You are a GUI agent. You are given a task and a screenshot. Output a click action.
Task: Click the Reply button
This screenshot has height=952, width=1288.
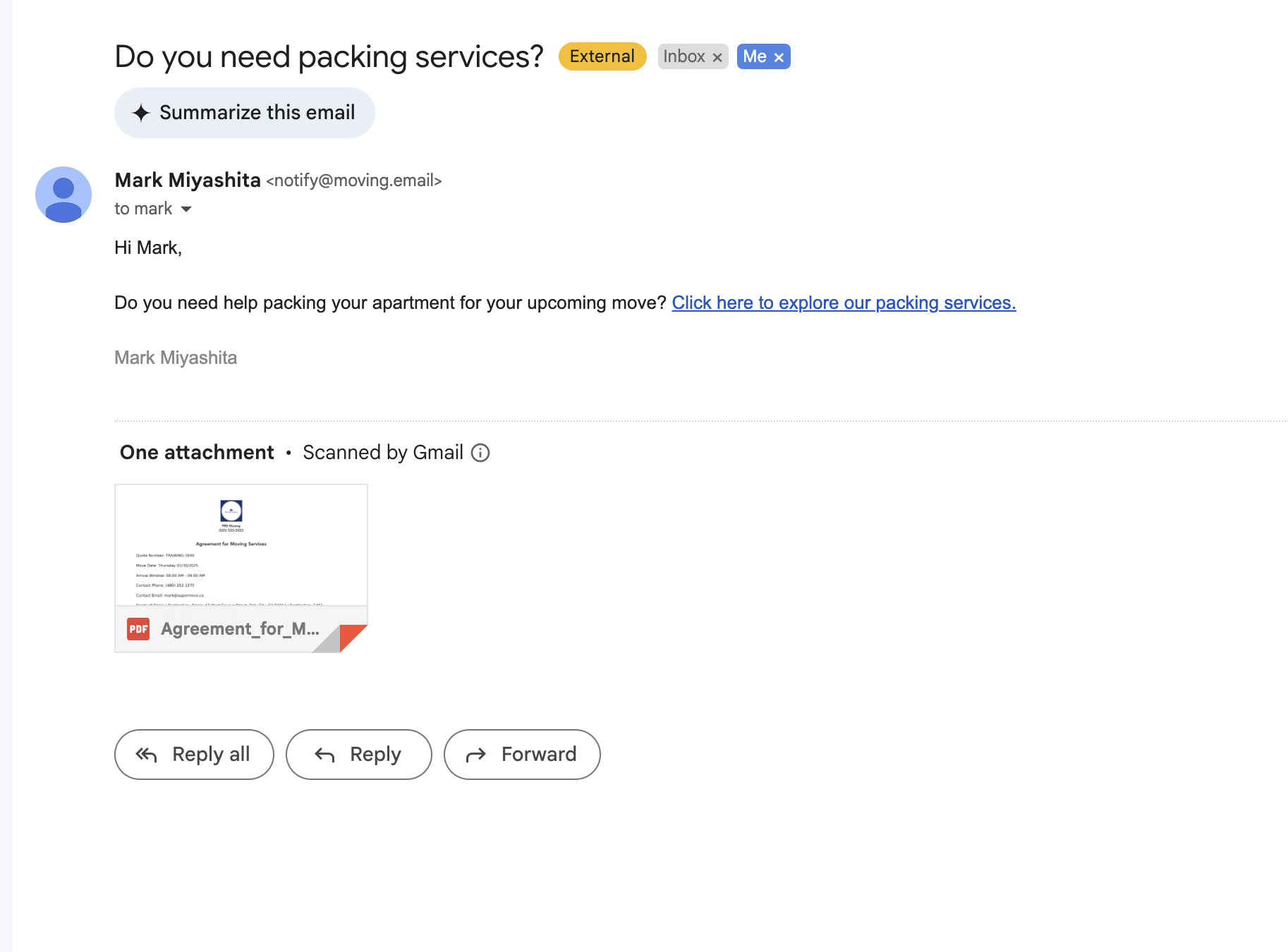(358, 755)
